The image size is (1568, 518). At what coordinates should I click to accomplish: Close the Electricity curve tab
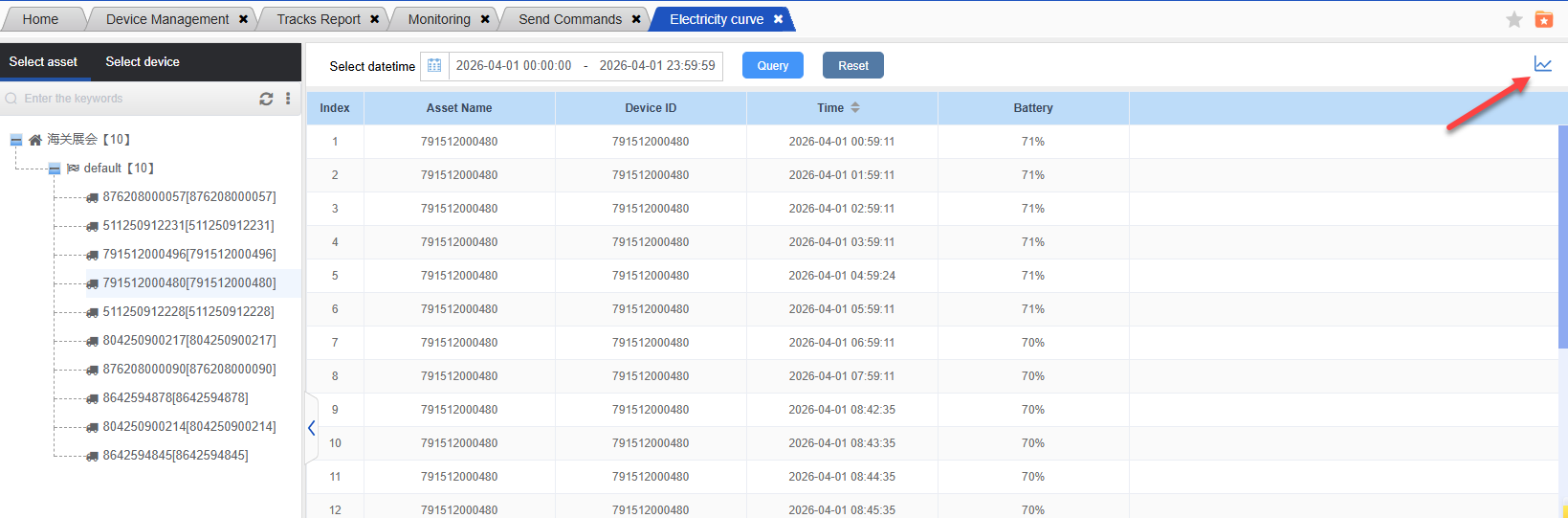click(778, 19)
